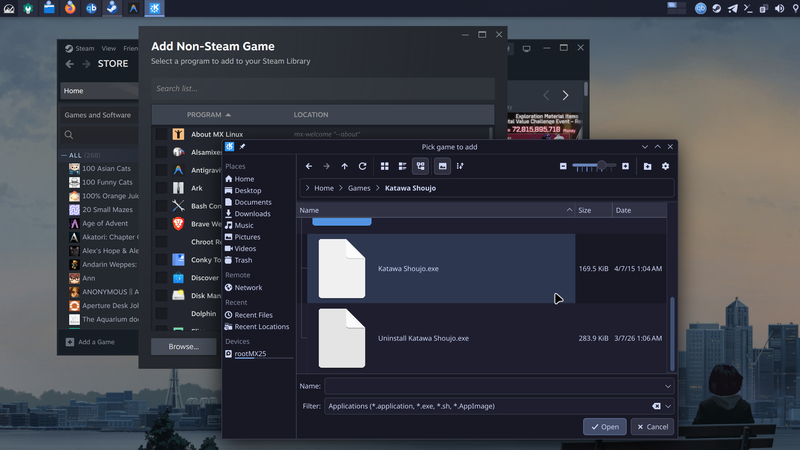The height and width of the screenshot is (450, 800).
Task: Open file dialog options gear
Action: click(x=665, y=166)
